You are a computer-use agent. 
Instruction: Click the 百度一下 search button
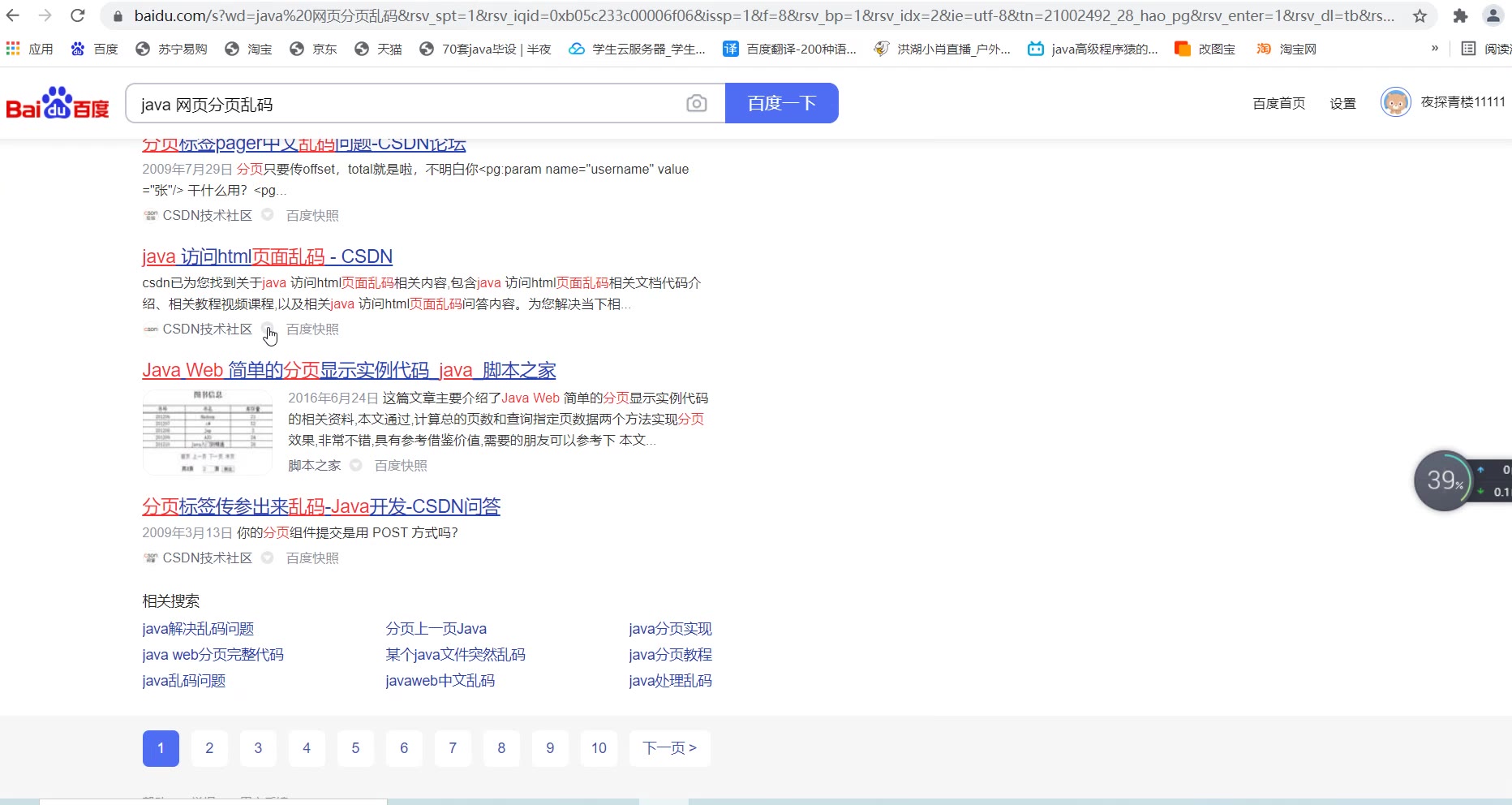click(x=781, y=103)
